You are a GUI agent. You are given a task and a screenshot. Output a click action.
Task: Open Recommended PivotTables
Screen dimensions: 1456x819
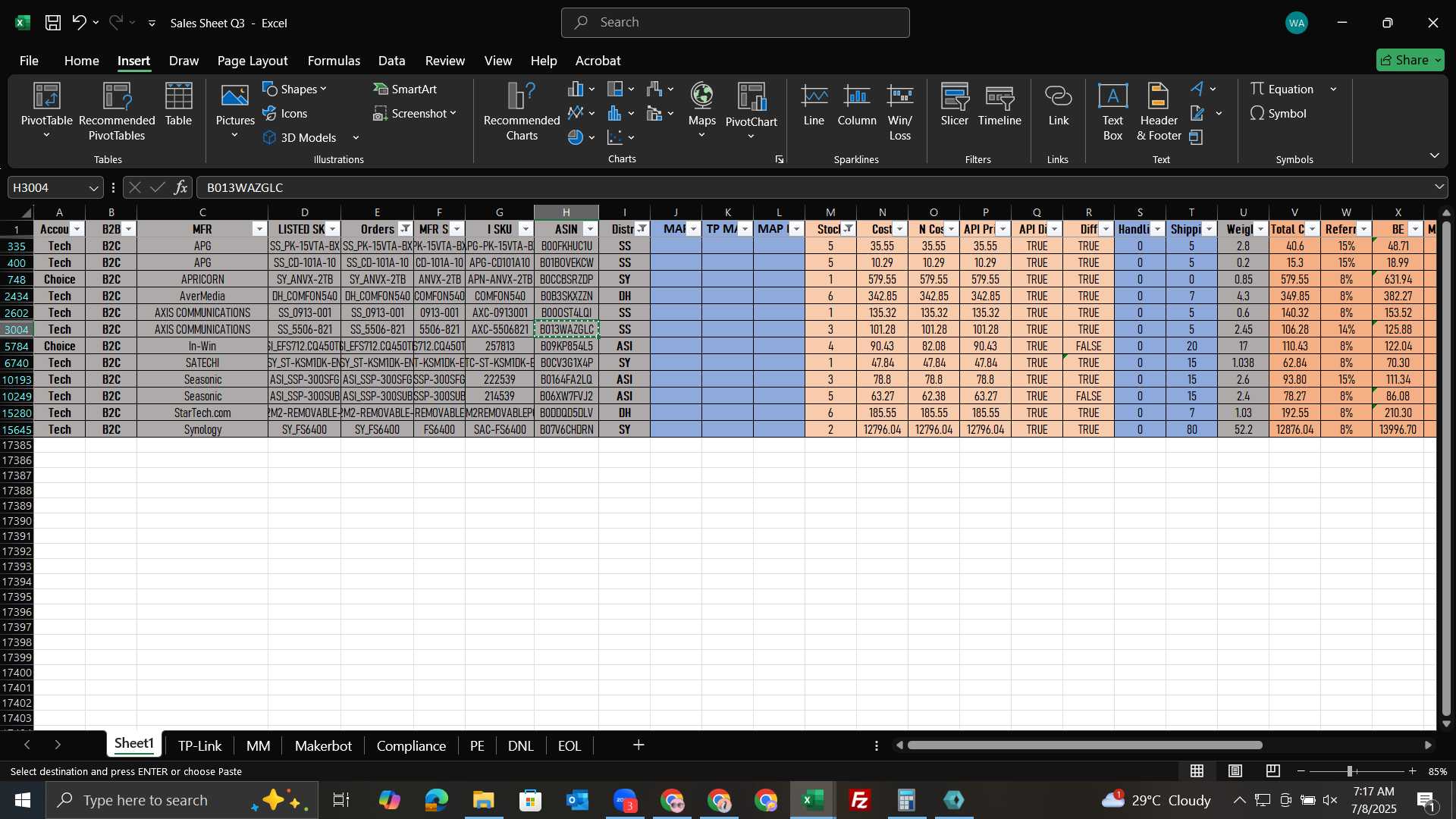tap(117, 112)
